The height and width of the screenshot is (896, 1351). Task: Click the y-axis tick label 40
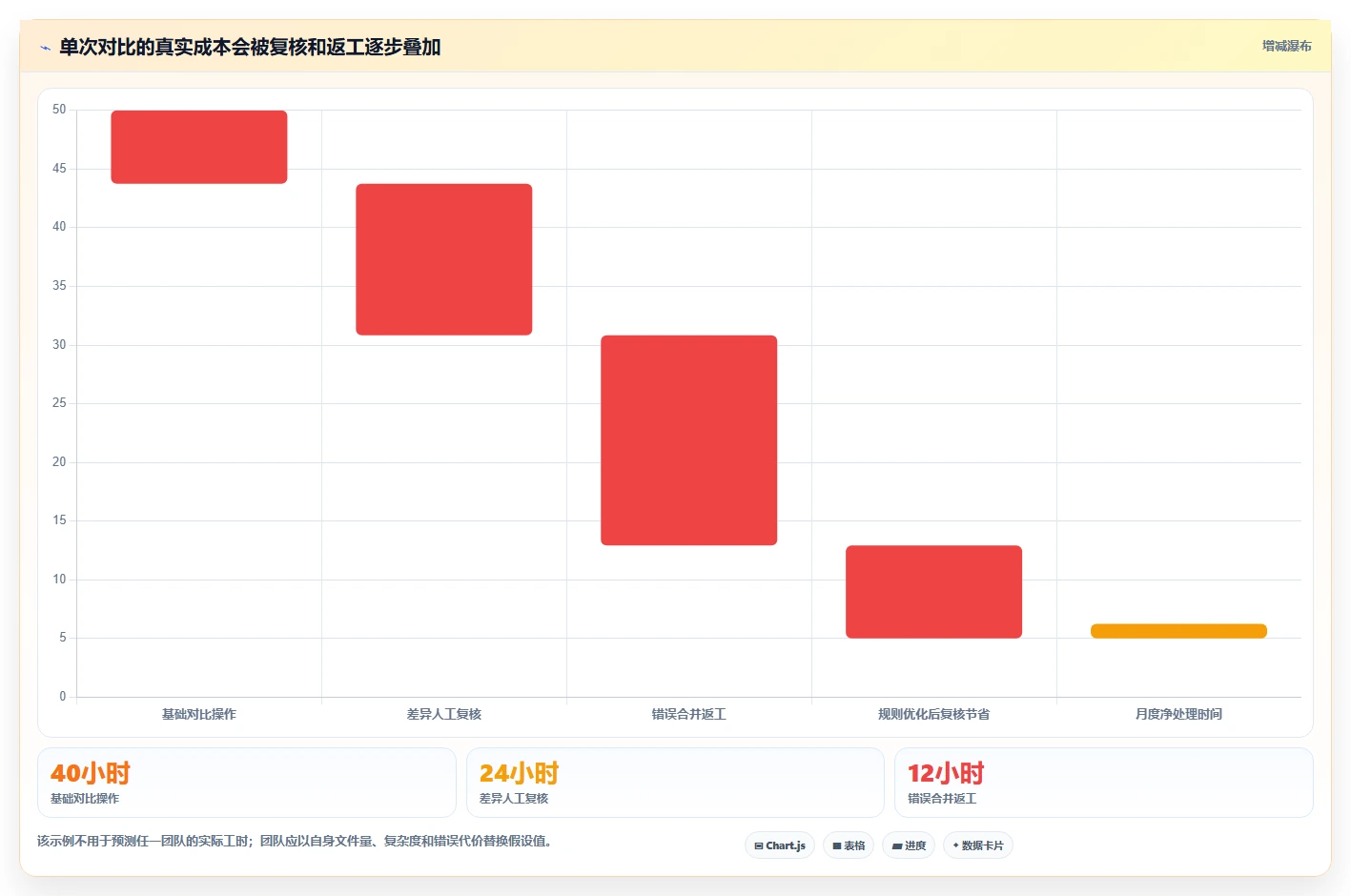tap(59, 227)
